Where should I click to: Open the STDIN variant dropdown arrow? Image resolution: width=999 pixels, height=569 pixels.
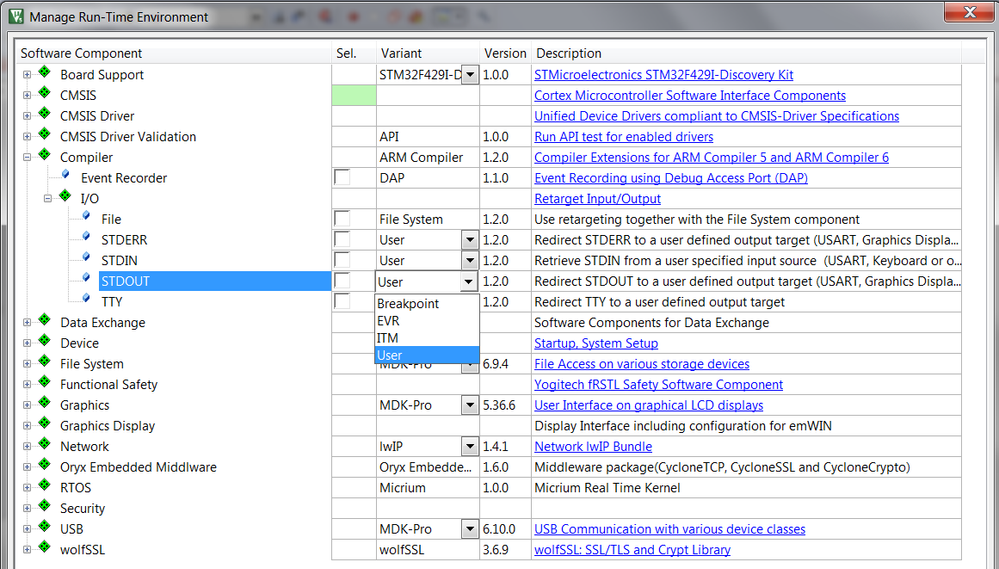point(470,261)
